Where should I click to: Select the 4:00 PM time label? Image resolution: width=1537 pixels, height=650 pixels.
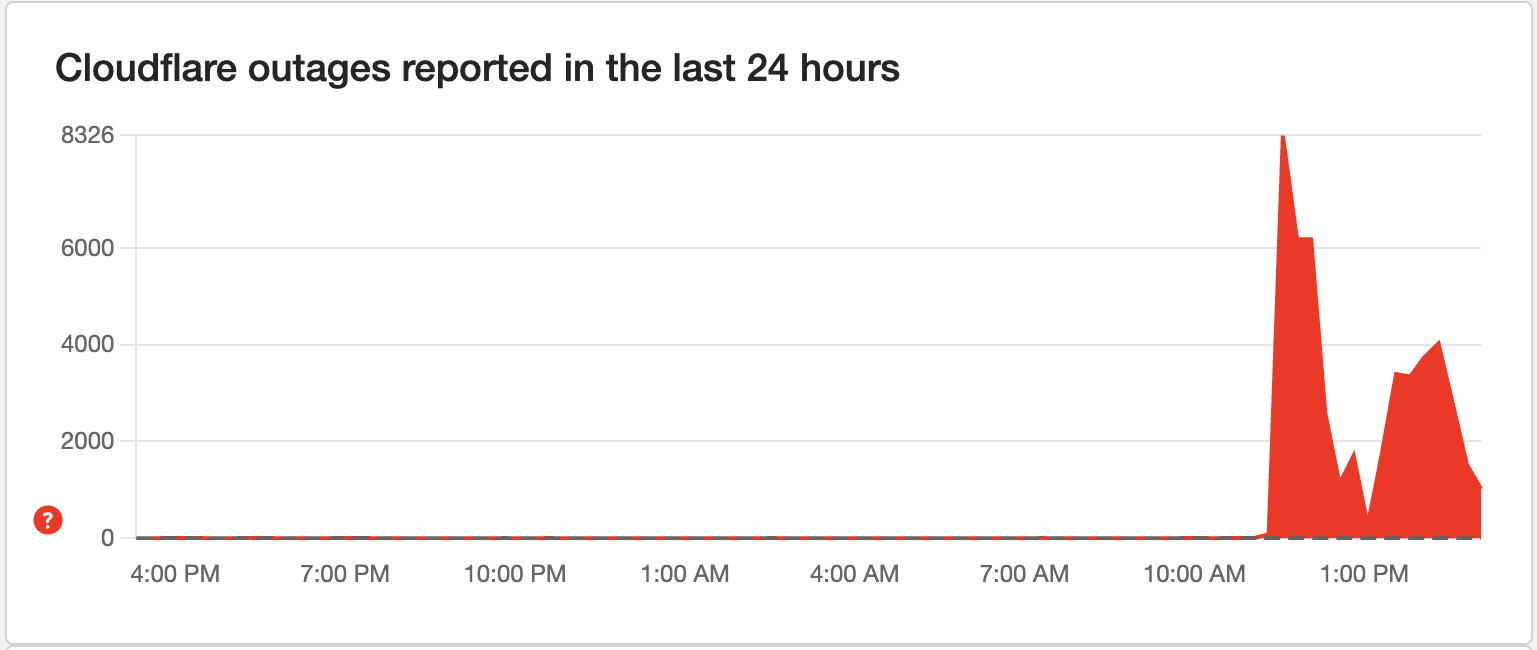coord(174,574)
